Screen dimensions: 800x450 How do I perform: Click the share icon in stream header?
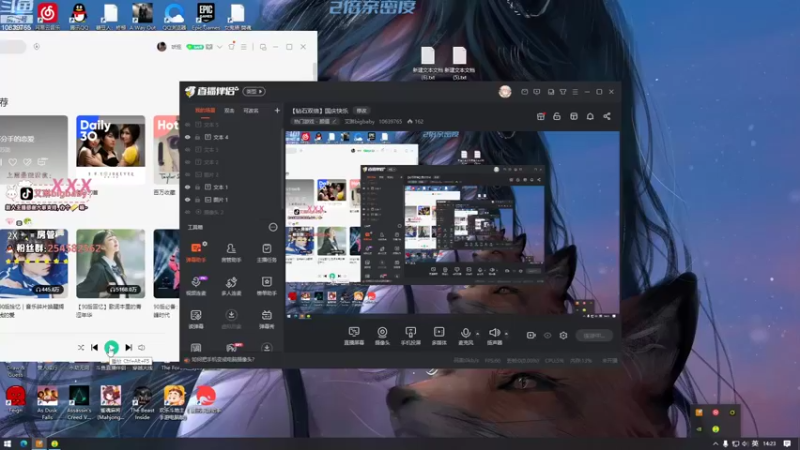point(607,116)
